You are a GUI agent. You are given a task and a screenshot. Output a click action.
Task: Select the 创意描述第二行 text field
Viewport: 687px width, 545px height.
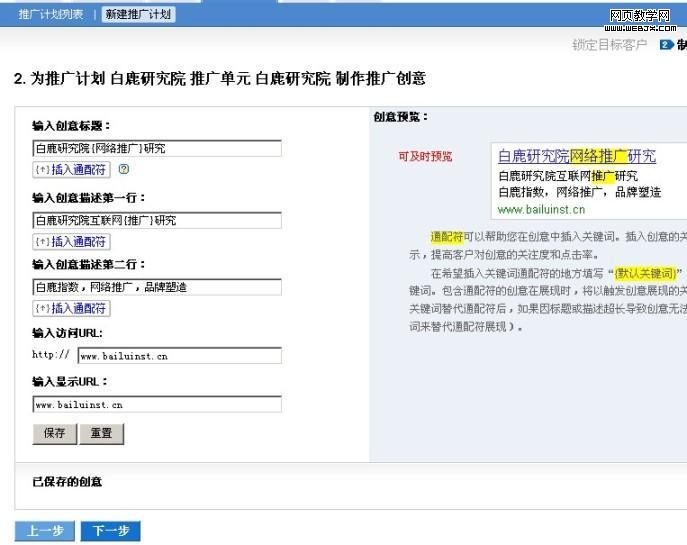click(156, 286)
